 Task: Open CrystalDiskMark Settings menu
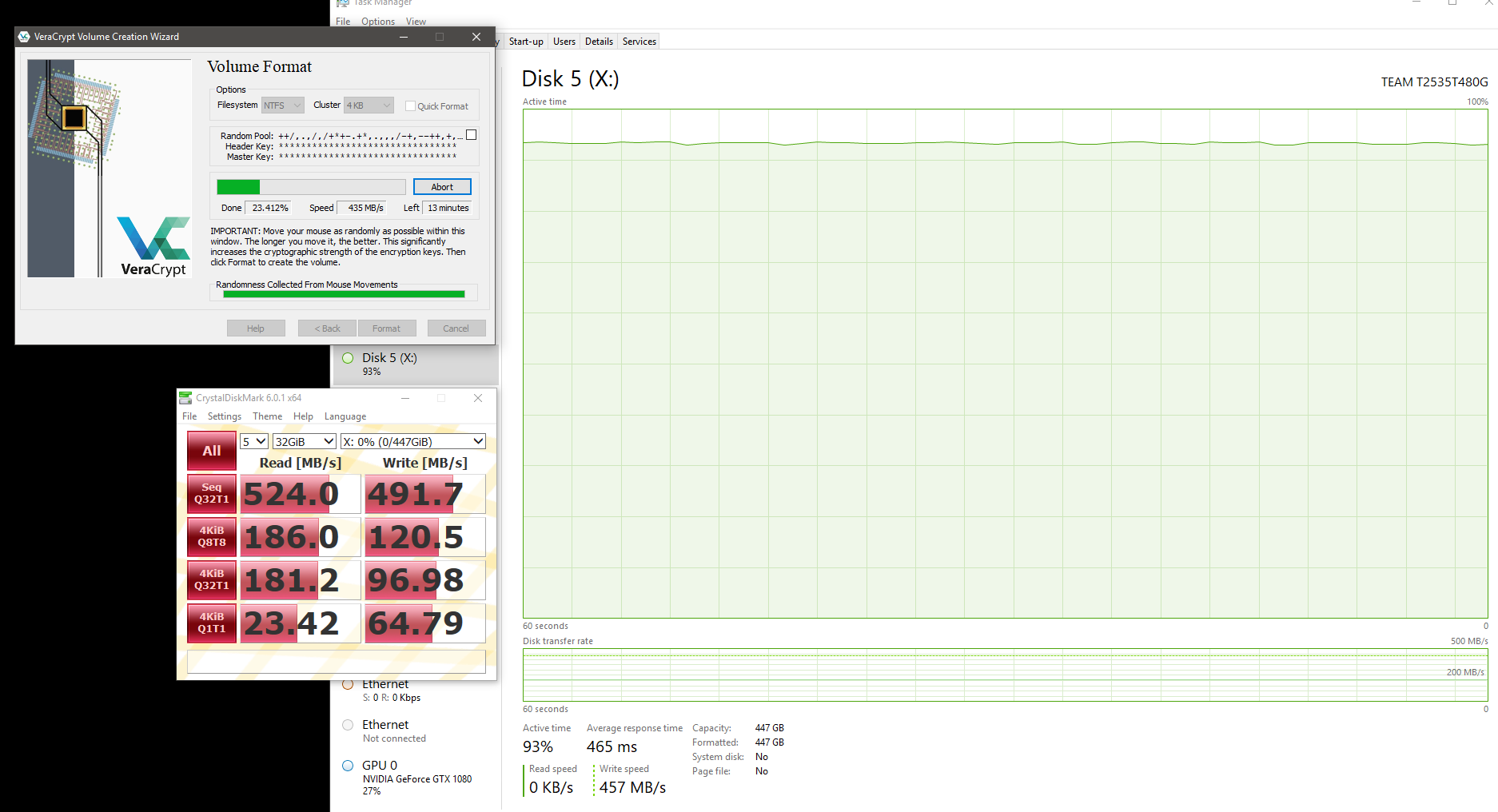pos(225,416)
